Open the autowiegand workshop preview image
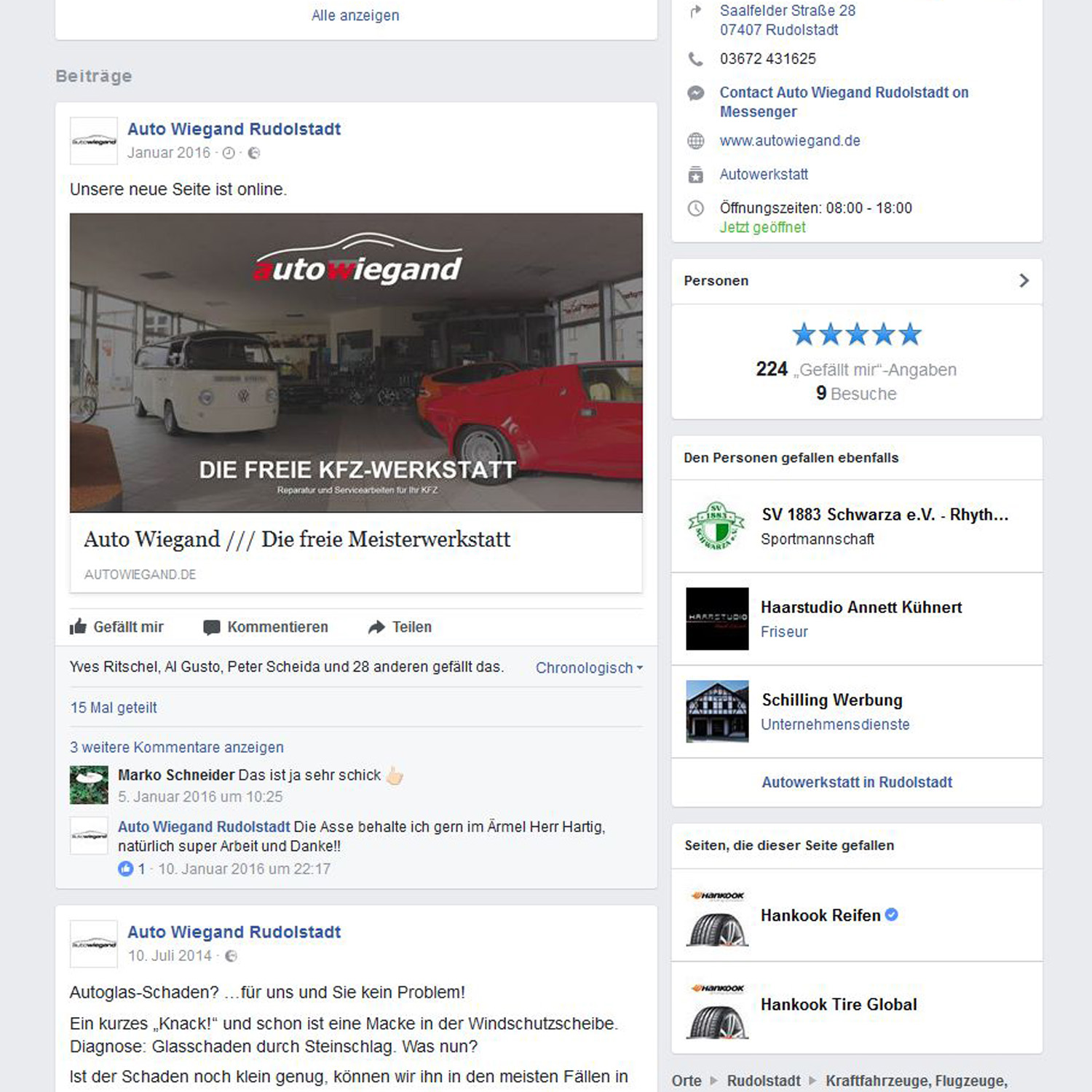This screenshot has width=1092, height=1092. click(x=356, y=363)
